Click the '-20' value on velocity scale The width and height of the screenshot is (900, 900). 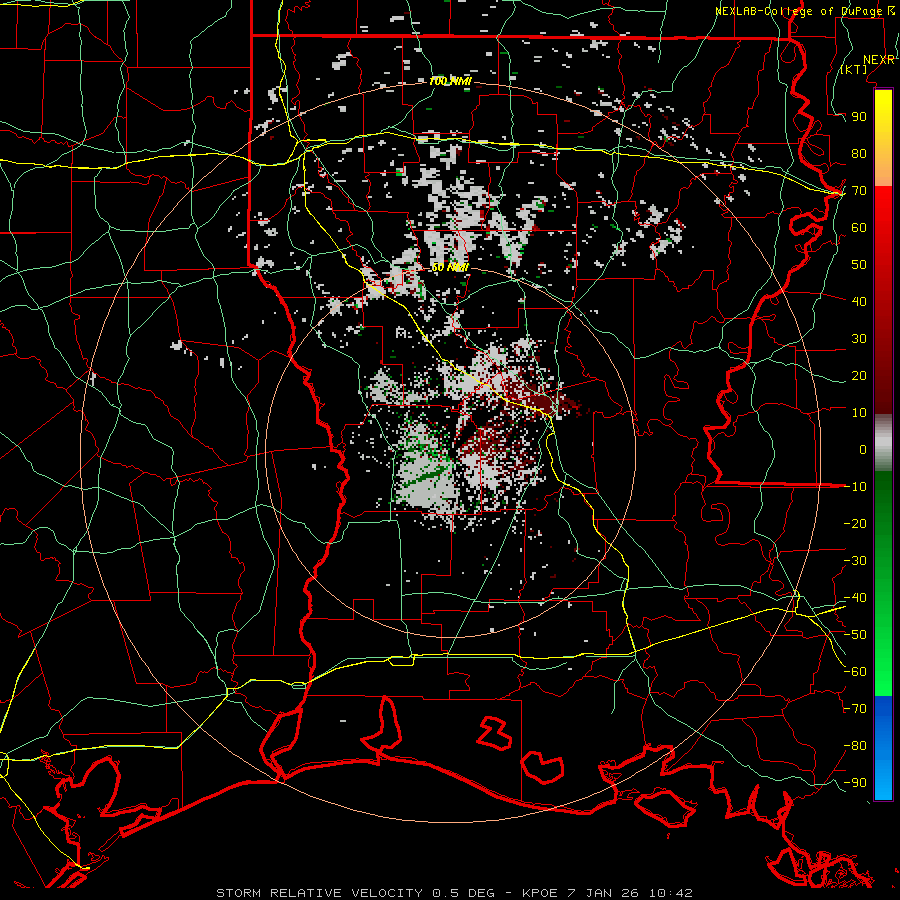[x=855, y=523]
